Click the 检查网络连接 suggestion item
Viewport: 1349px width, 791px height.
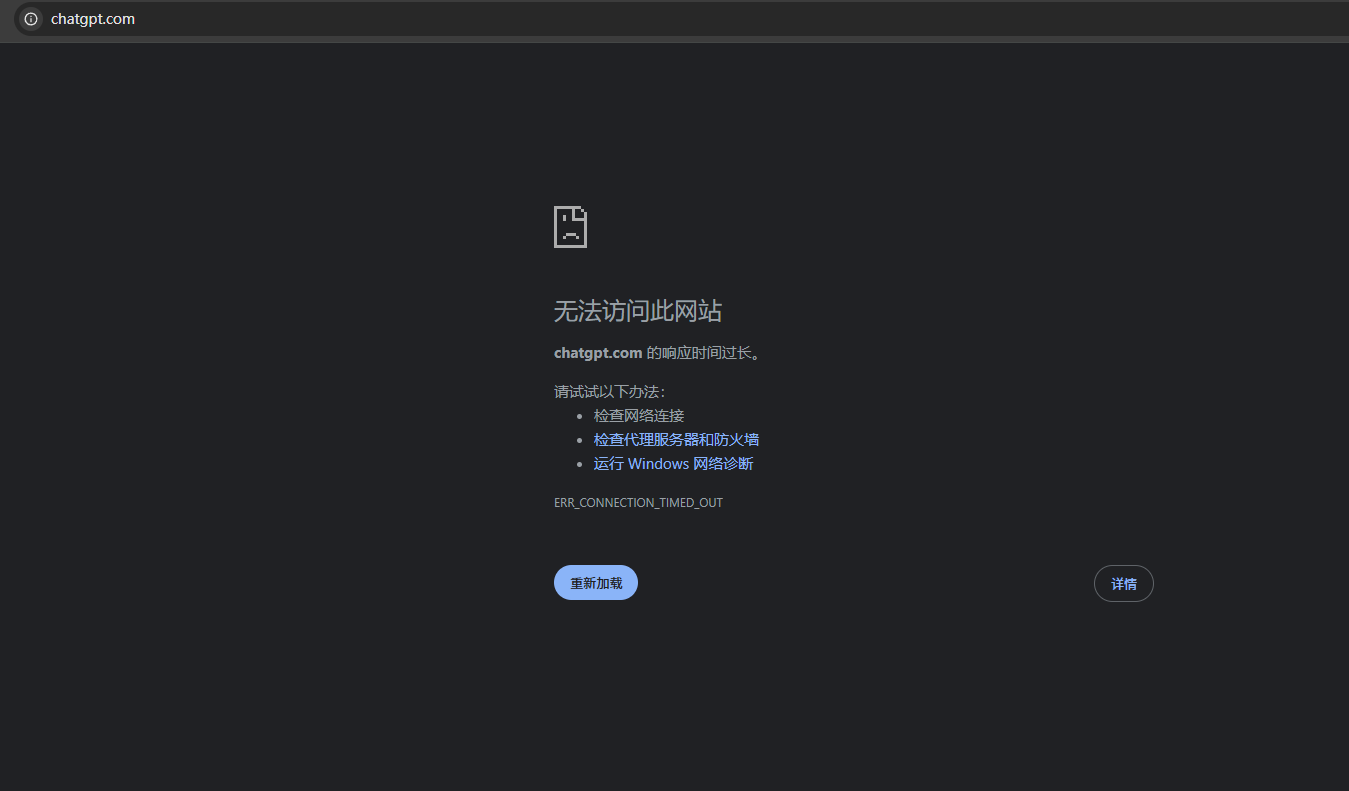coord(638,415)
